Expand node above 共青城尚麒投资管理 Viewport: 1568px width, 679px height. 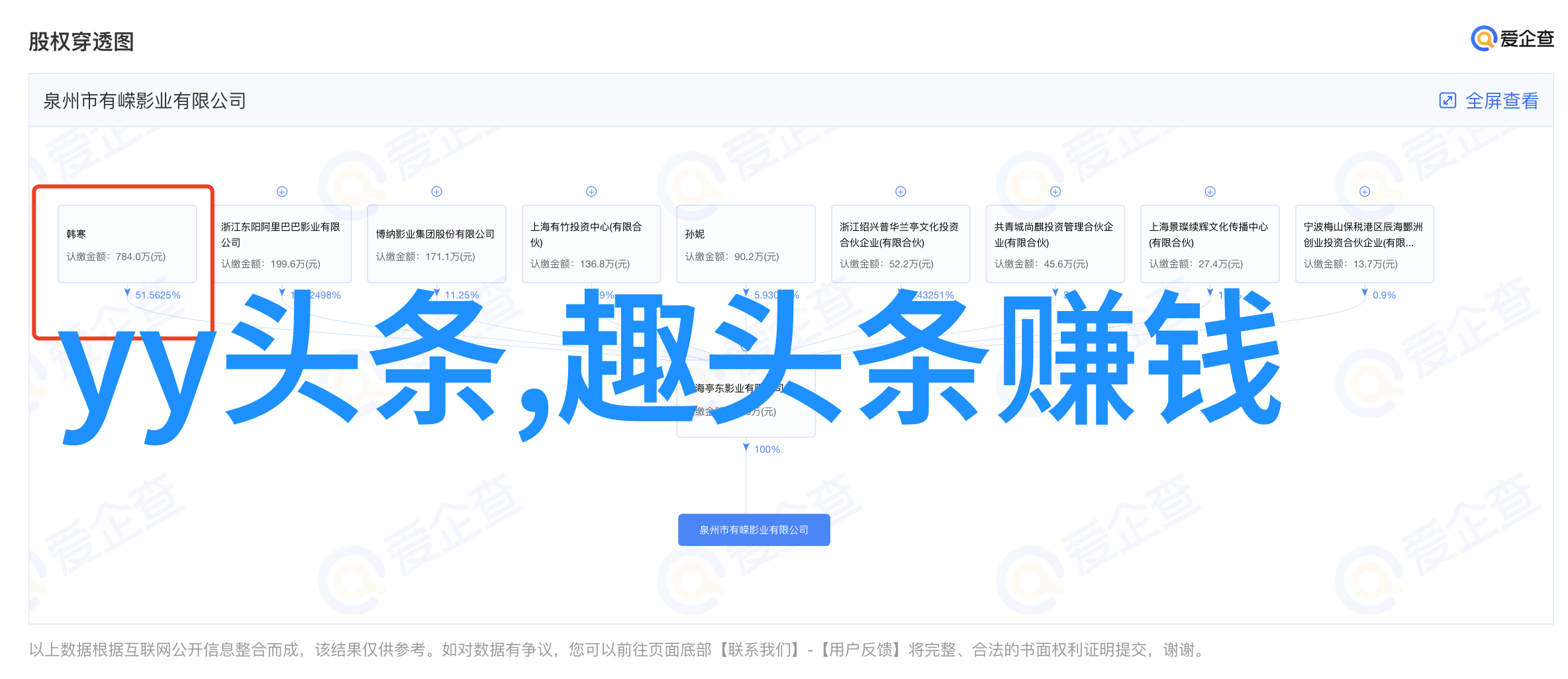point(1055,191)
